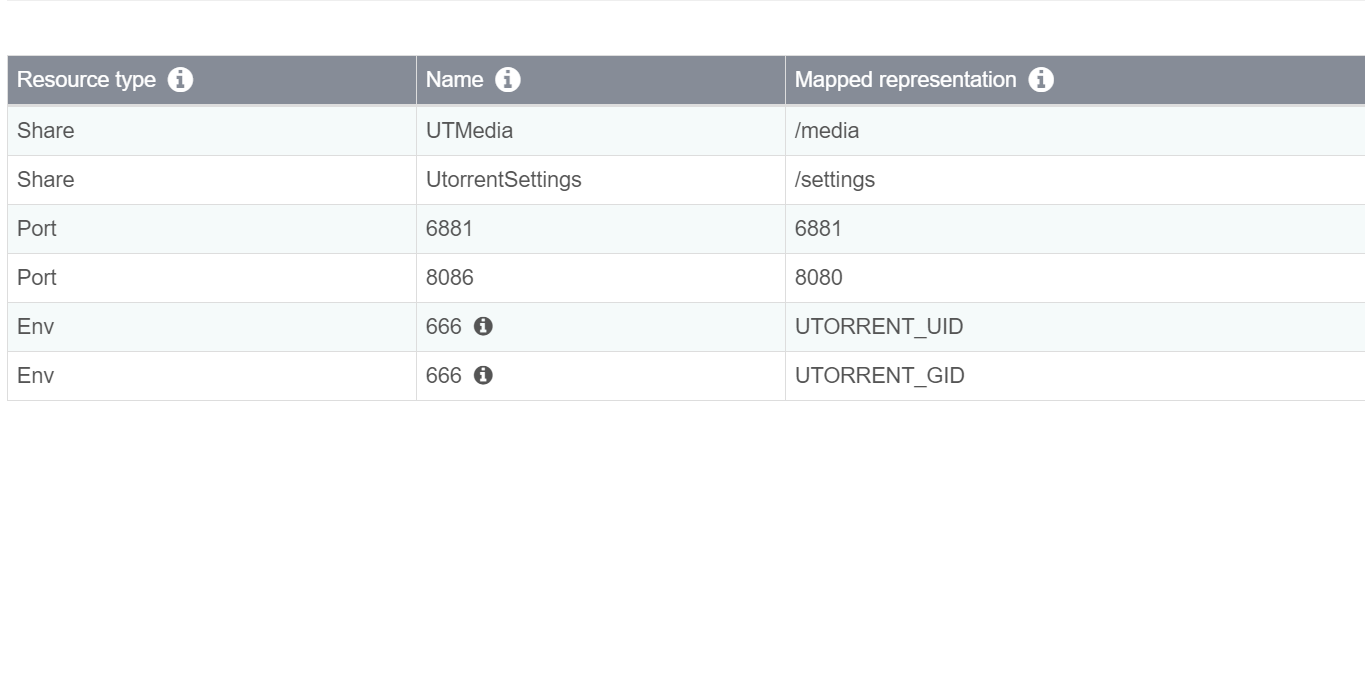The width and height of the screenshot is (1365, 692).
Task: Select the Mapped representation column header
Action: click(1075, 80)
